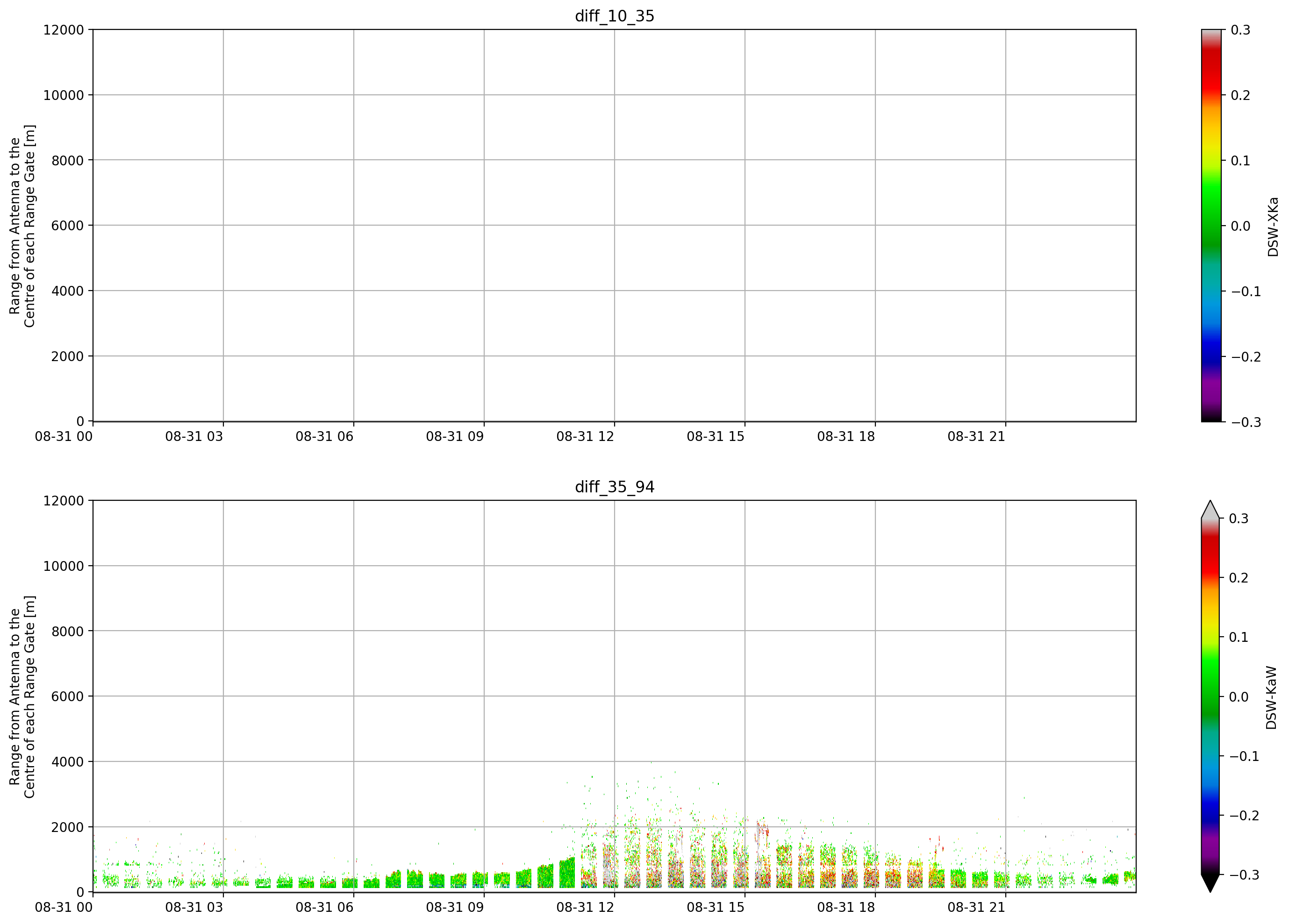1289x924 pixels.
Task: Click the −0.3 tick on DSW-XKa colorbar
Action: click(1246, 423)
